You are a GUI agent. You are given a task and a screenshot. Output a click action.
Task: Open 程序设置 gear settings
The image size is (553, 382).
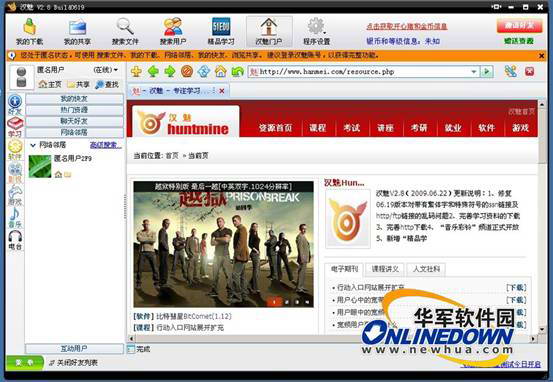[x=316, y=32]
